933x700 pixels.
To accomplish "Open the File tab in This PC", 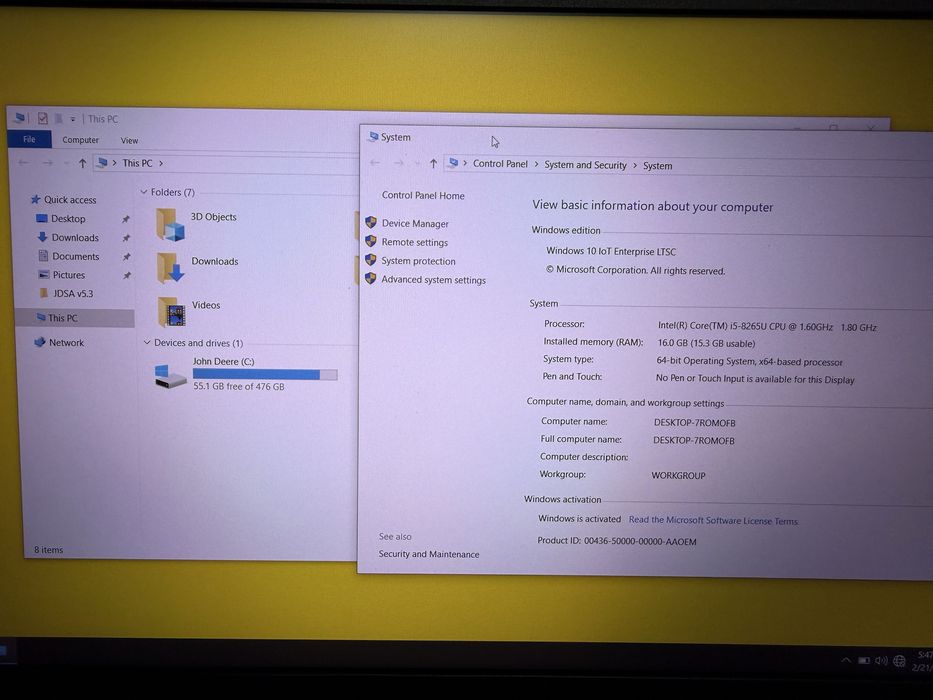I will tap(29, 139).
